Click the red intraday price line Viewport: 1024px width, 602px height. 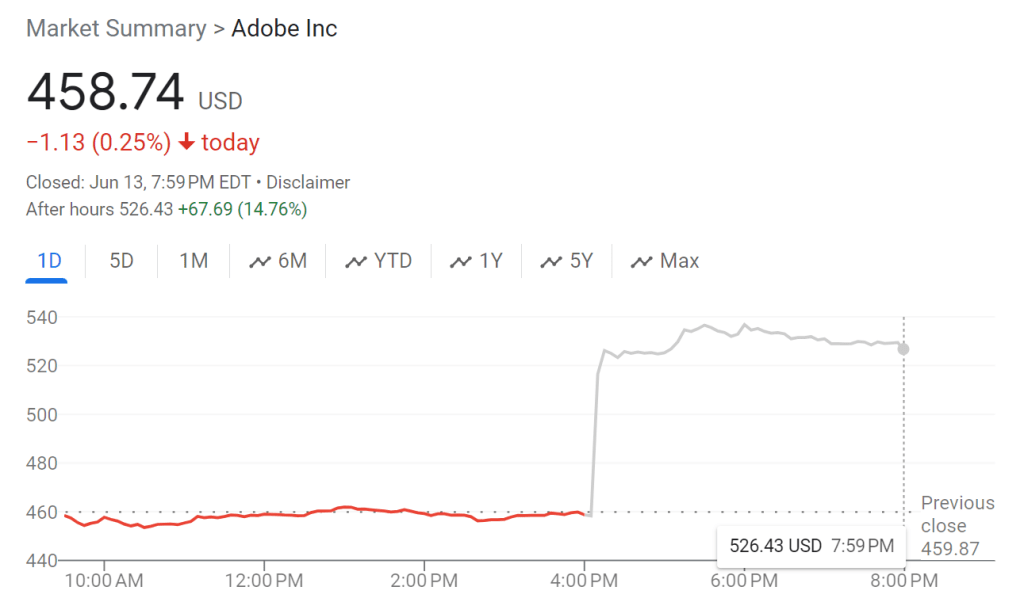coord(300,513)
